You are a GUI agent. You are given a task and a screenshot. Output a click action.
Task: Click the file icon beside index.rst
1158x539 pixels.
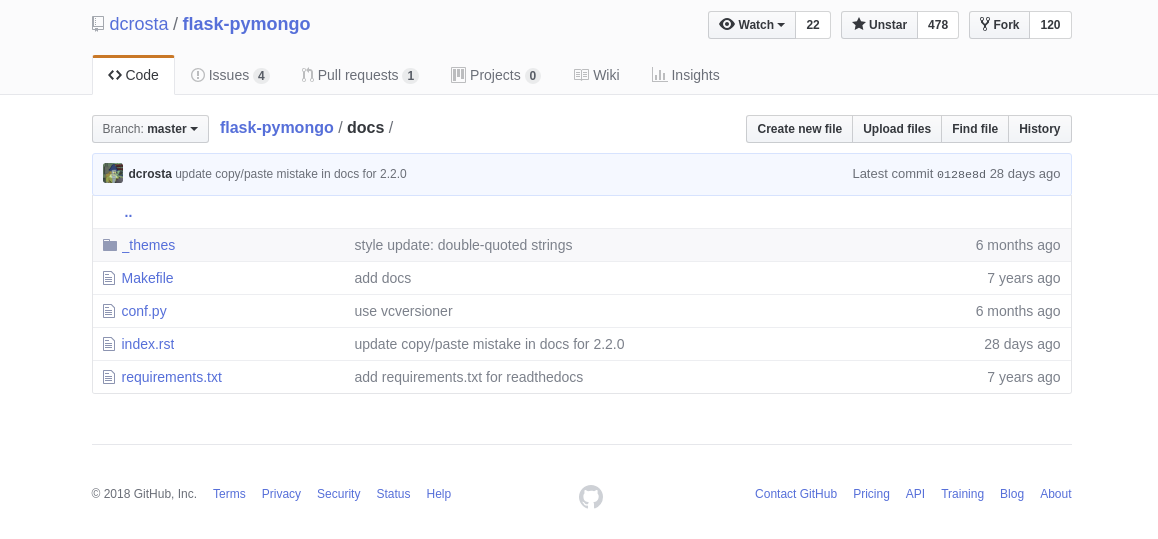pyautogui.click(x=109, y=344)
